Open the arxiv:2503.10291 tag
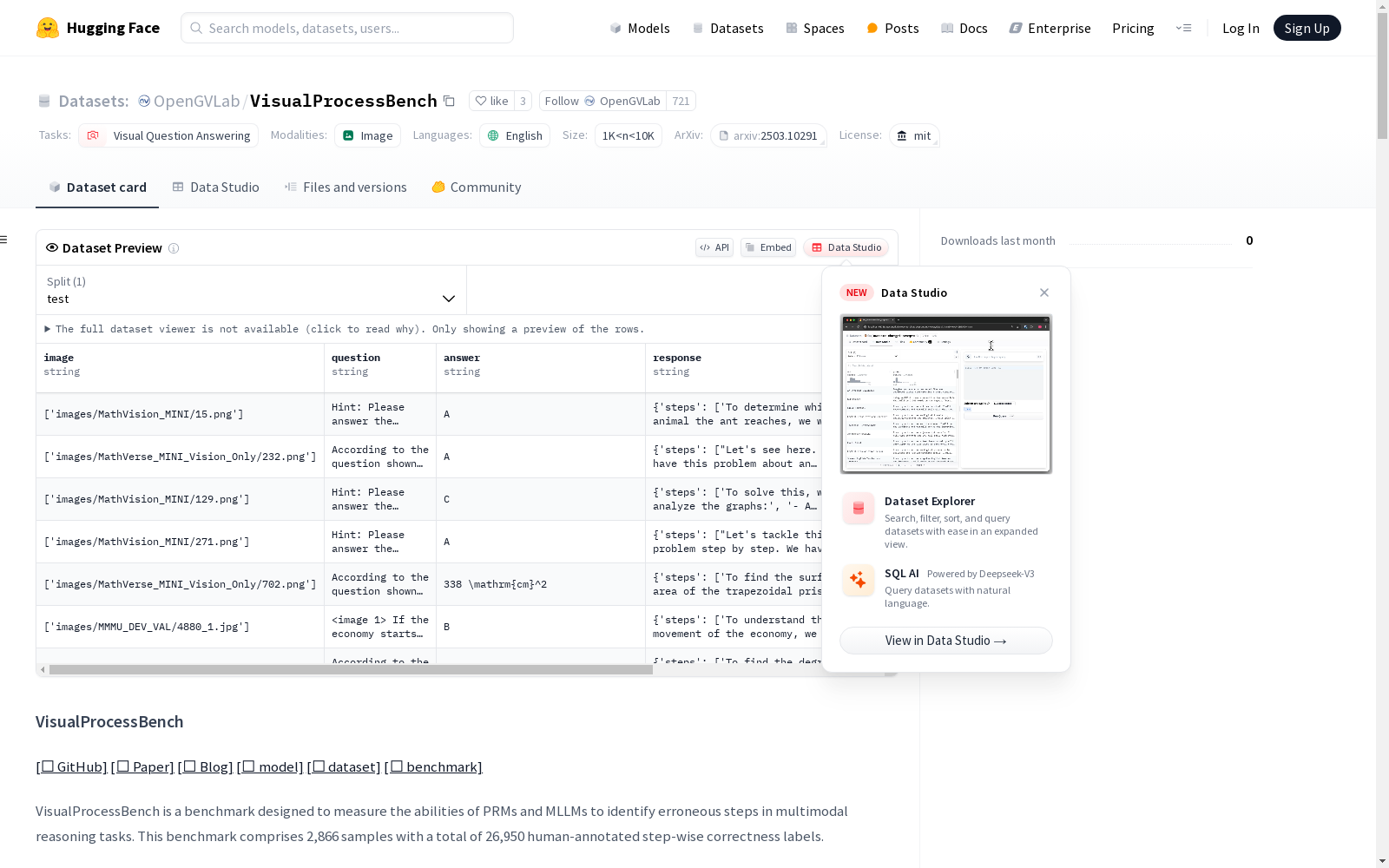1389x868 pixels. click(x=768, y=135)
